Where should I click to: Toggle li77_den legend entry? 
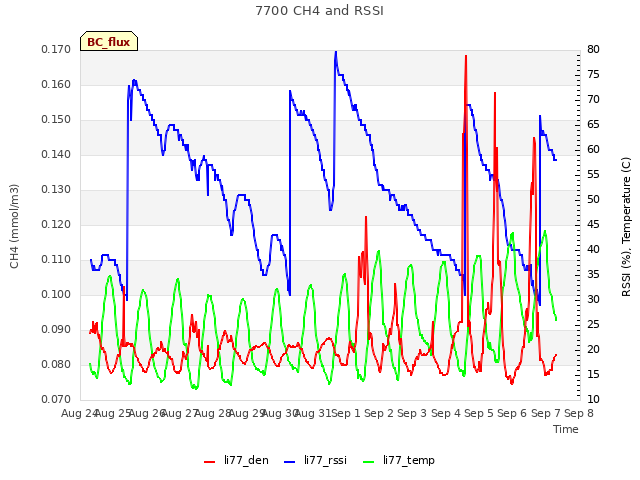click(x=236, y=460)
